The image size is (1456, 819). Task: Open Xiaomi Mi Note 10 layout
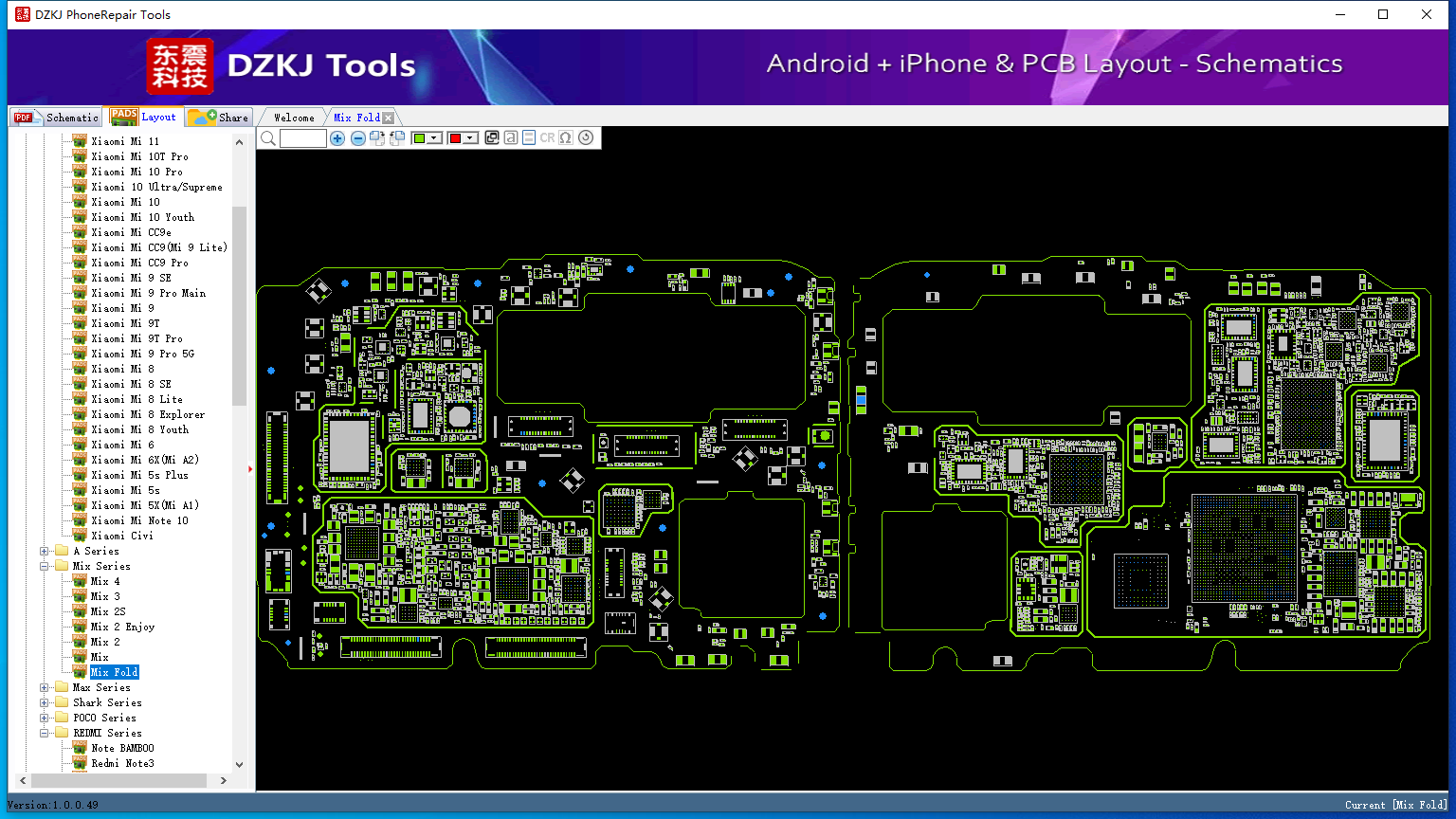click(x=139, y=520)
